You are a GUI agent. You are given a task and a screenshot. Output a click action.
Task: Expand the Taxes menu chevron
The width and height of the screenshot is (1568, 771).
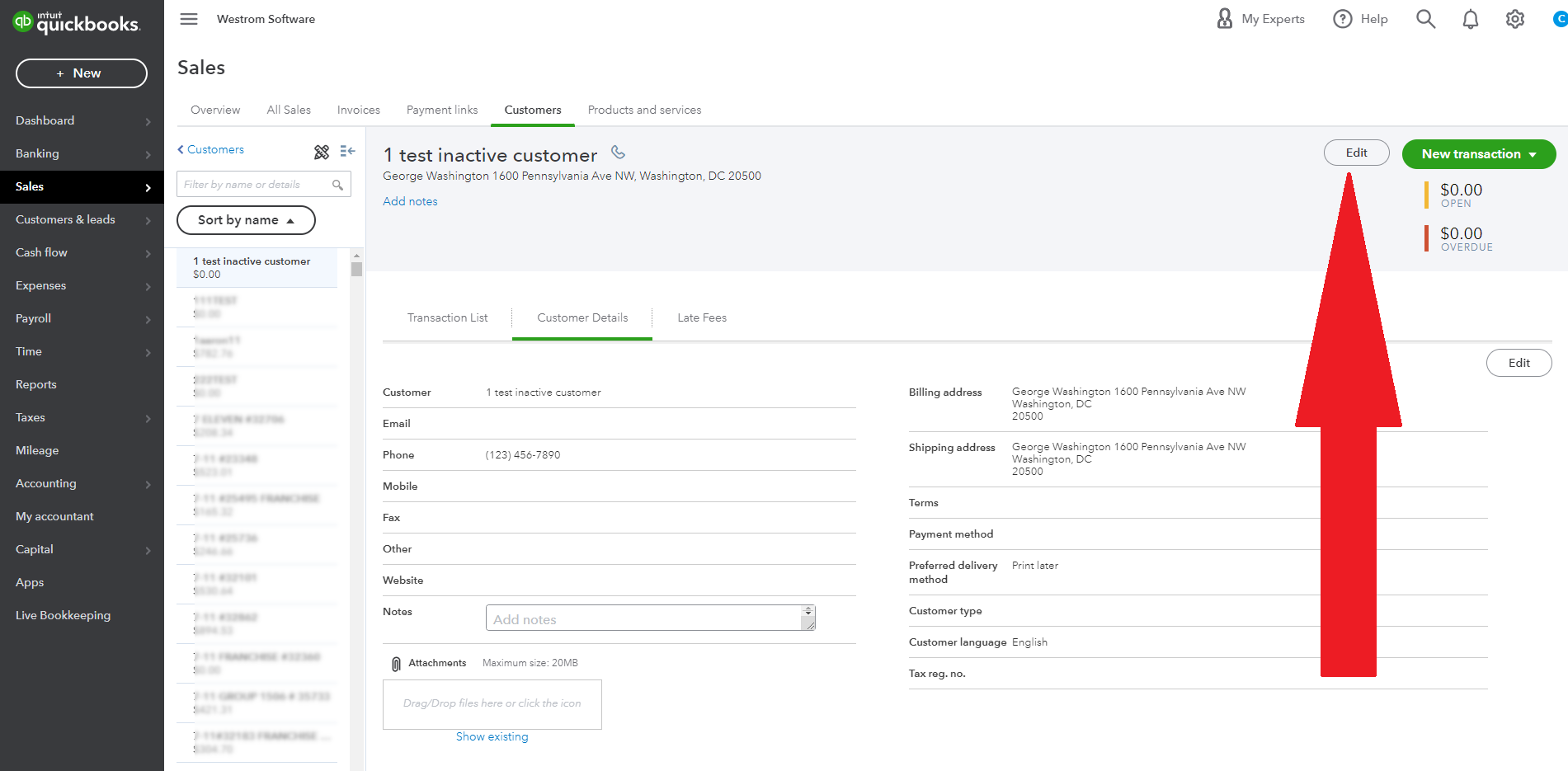148,418
